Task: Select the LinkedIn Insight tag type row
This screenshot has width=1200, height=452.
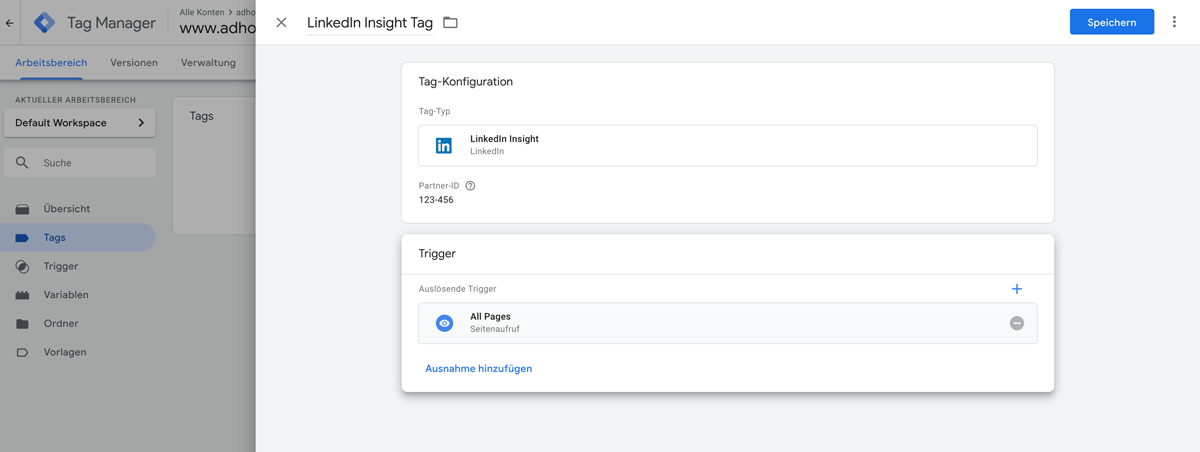Action: coord(728,145)
